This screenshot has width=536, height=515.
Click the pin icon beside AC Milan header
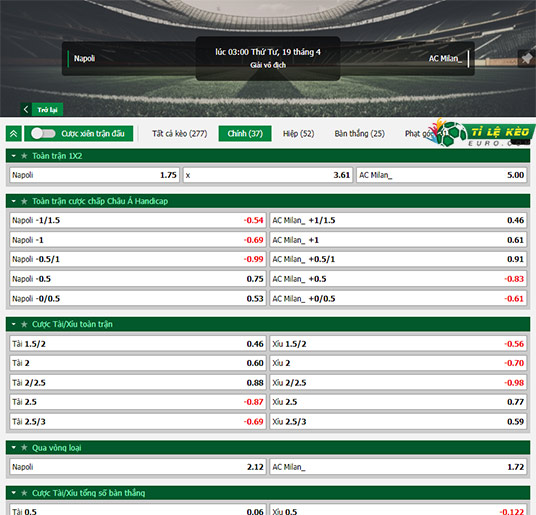click(x=527, y=58)
